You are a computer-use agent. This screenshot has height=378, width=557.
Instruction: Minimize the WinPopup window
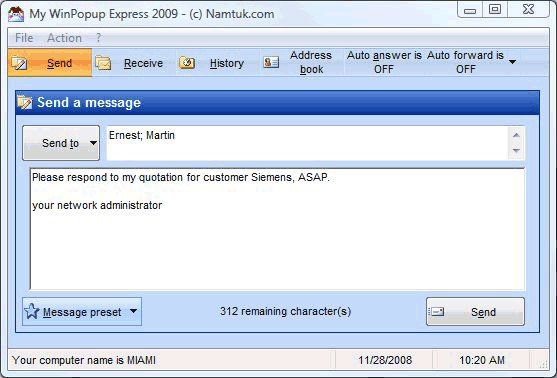tap(470, 10)
